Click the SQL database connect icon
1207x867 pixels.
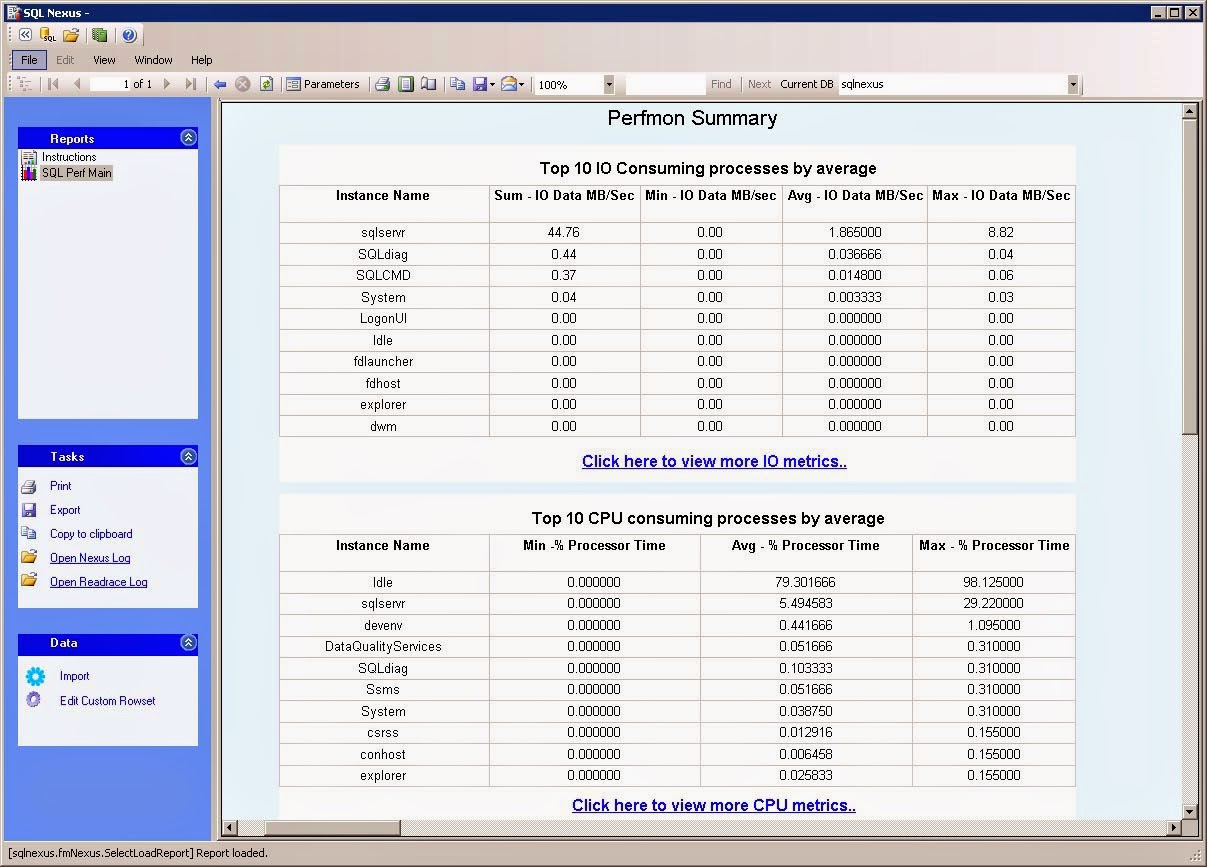[x=48, y=35]
